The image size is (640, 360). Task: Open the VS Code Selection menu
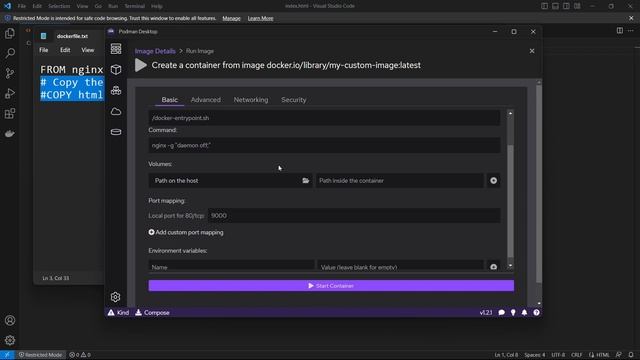pos(59,6)
